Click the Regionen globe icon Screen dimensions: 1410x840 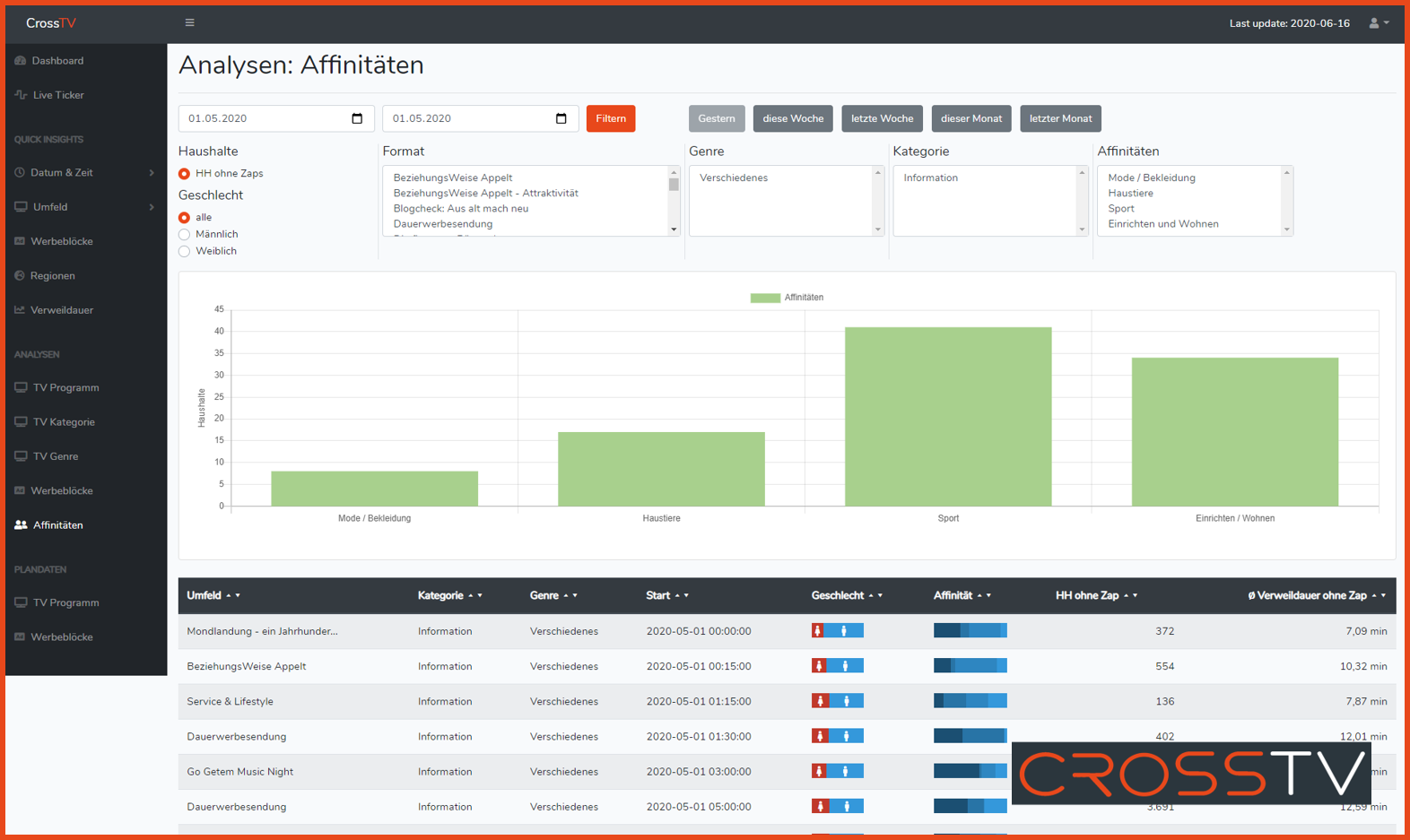(20, 276)
